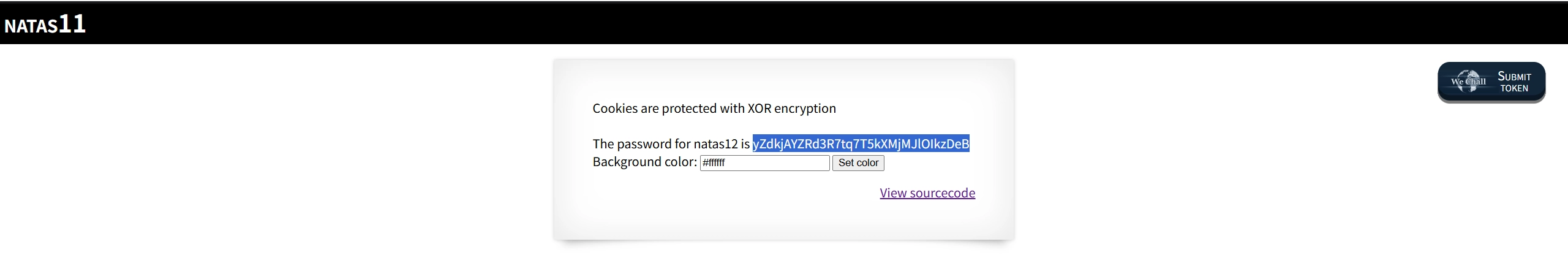This screenshot has height=263, width=1568.
Task: Click the word "sourcecode" in the link
Action: tap(943, 193)
